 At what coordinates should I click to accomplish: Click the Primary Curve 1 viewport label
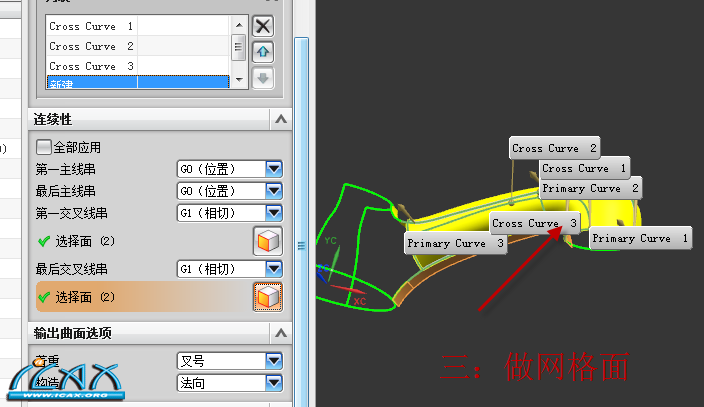(641, 238)
